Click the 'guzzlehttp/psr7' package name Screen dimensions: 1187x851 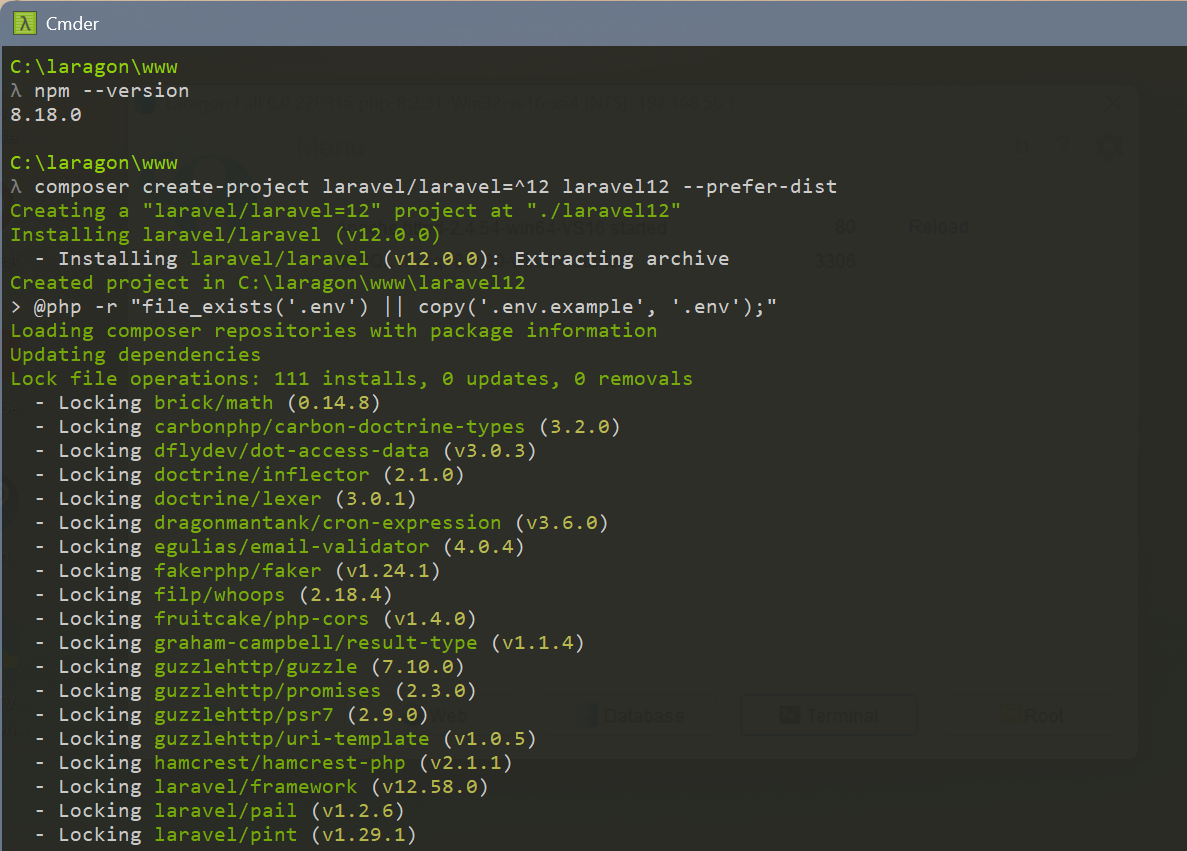244,715
